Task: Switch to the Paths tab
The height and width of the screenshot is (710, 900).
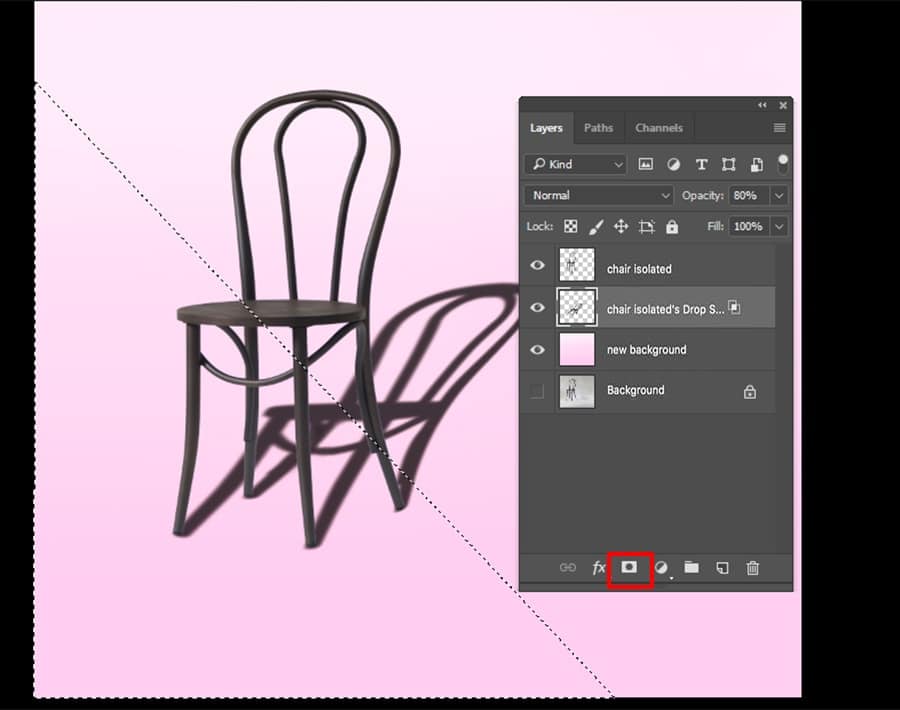Action: [599, 128]
